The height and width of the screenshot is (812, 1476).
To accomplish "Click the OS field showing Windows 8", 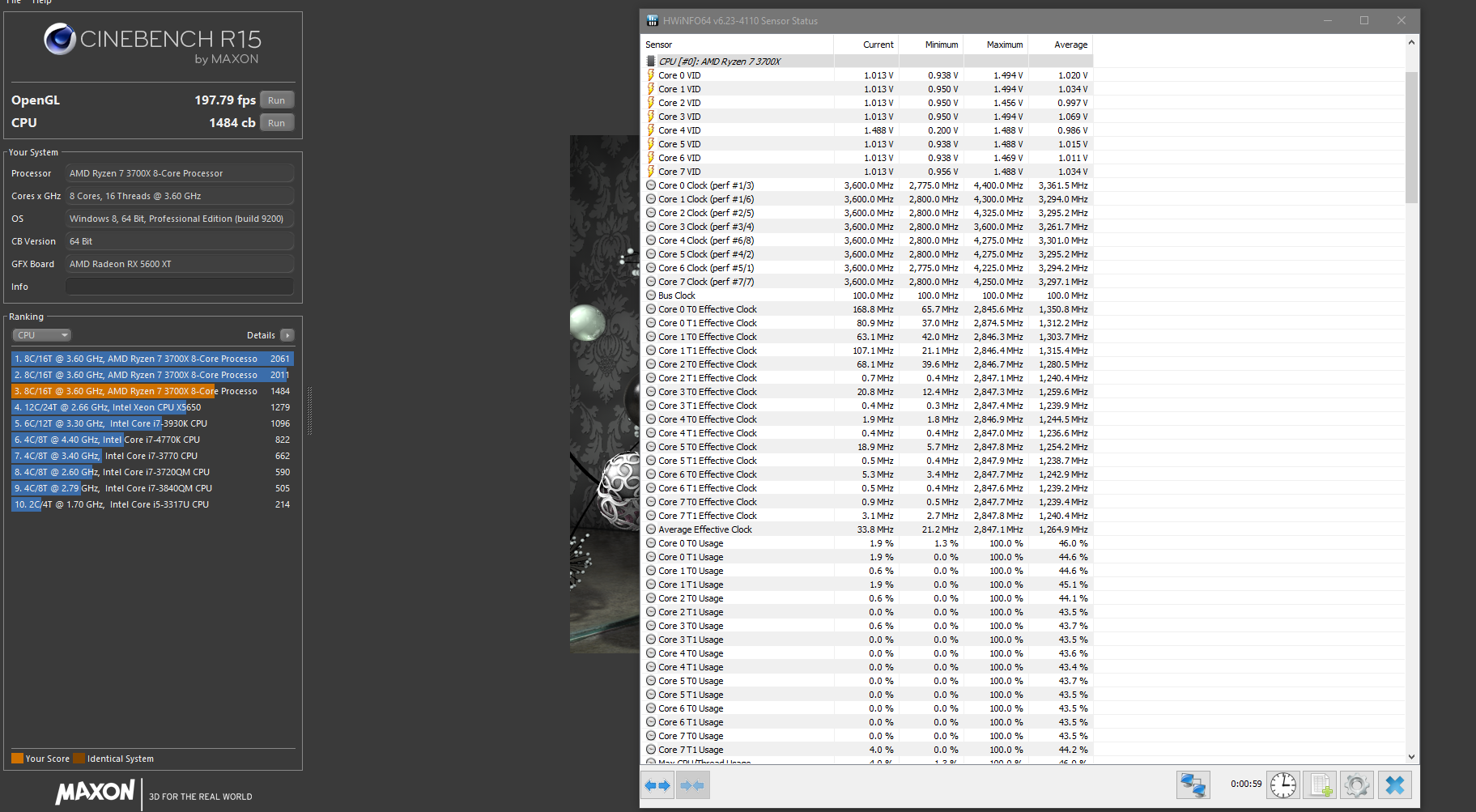I will 180,219.
